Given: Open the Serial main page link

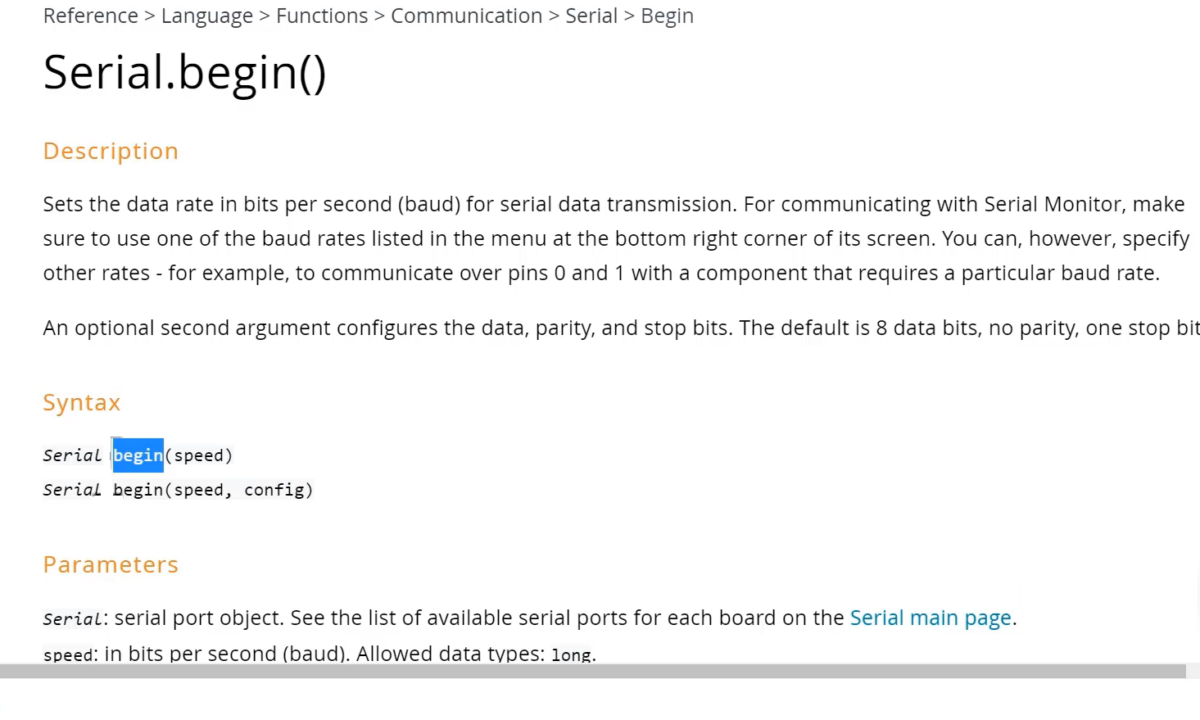Looking at the screenshot, I should [930, 618].
